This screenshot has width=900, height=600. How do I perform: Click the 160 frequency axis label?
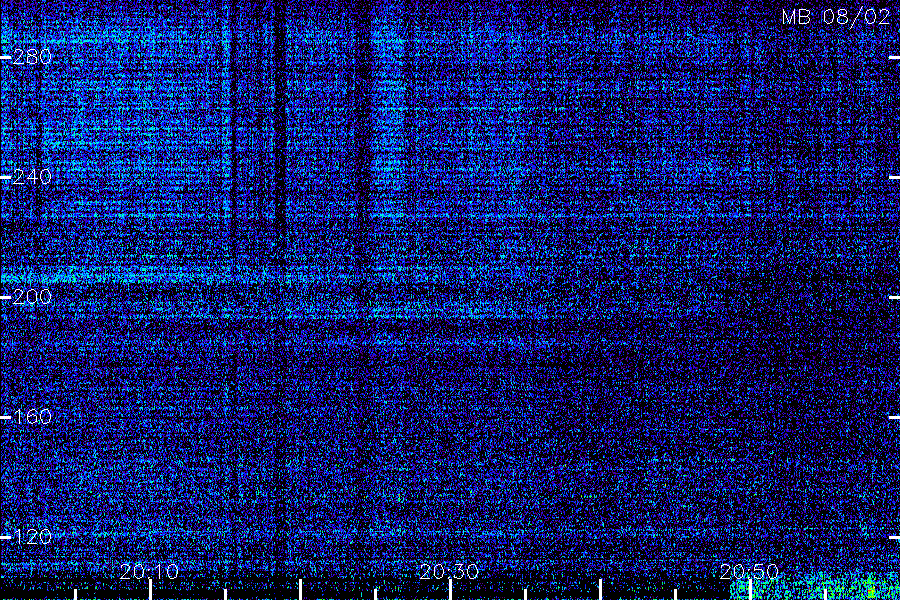(x=32, y=417)
